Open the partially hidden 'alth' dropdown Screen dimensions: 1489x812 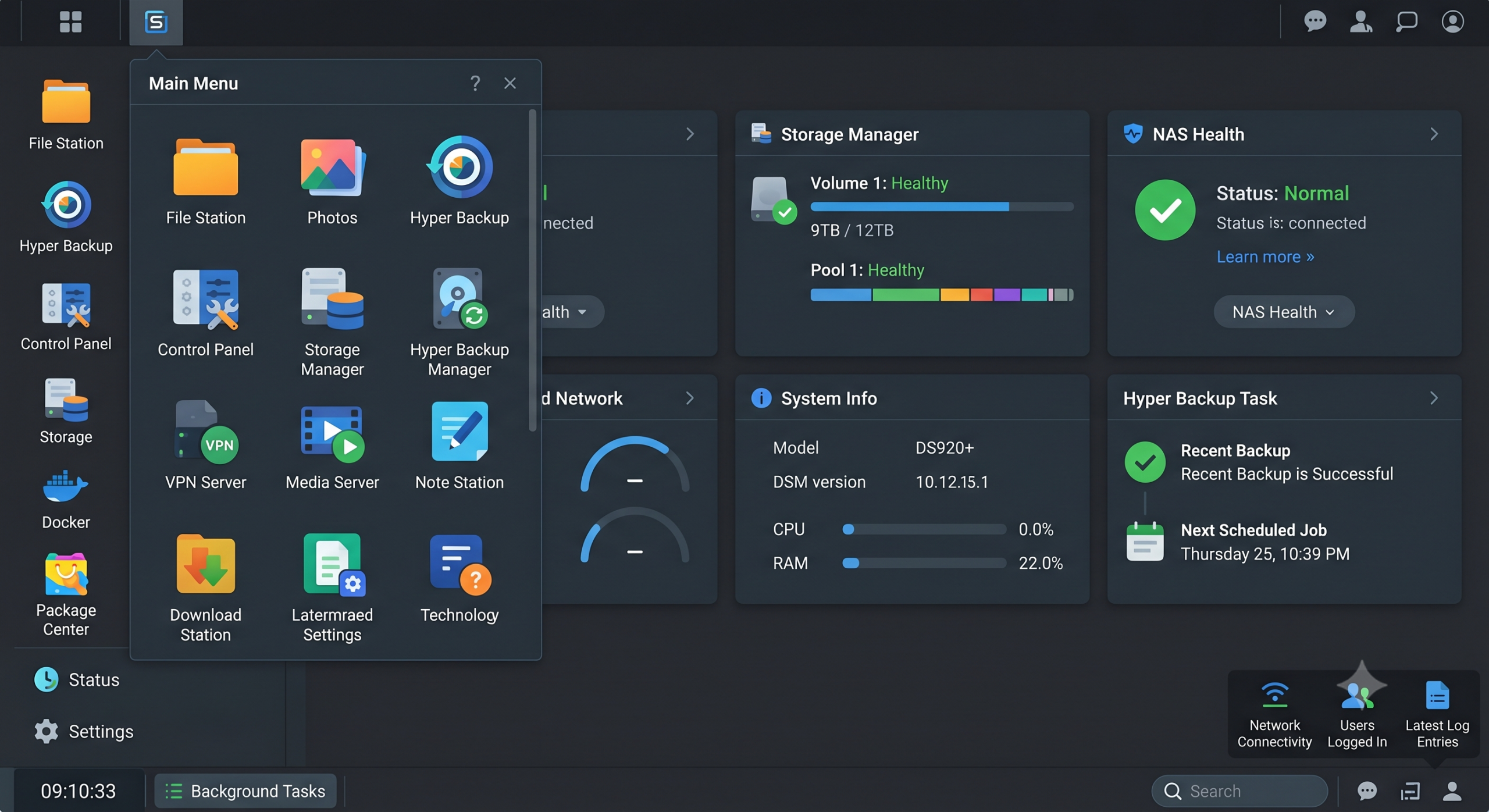(572, 312)
